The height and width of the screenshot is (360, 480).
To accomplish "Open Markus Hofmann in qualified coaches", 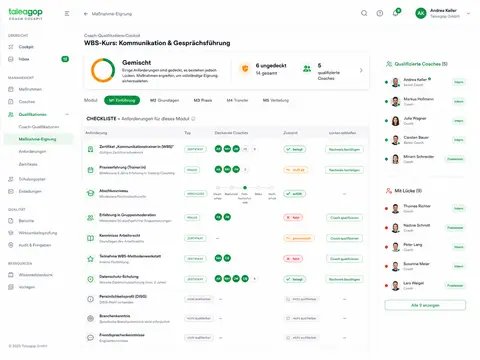I will click(x=425, y=101).
